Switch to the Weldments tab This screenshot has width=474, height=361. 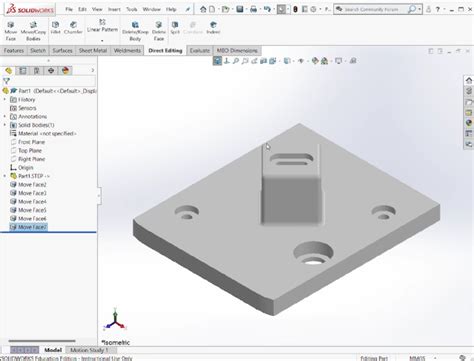tap(127, 50)
